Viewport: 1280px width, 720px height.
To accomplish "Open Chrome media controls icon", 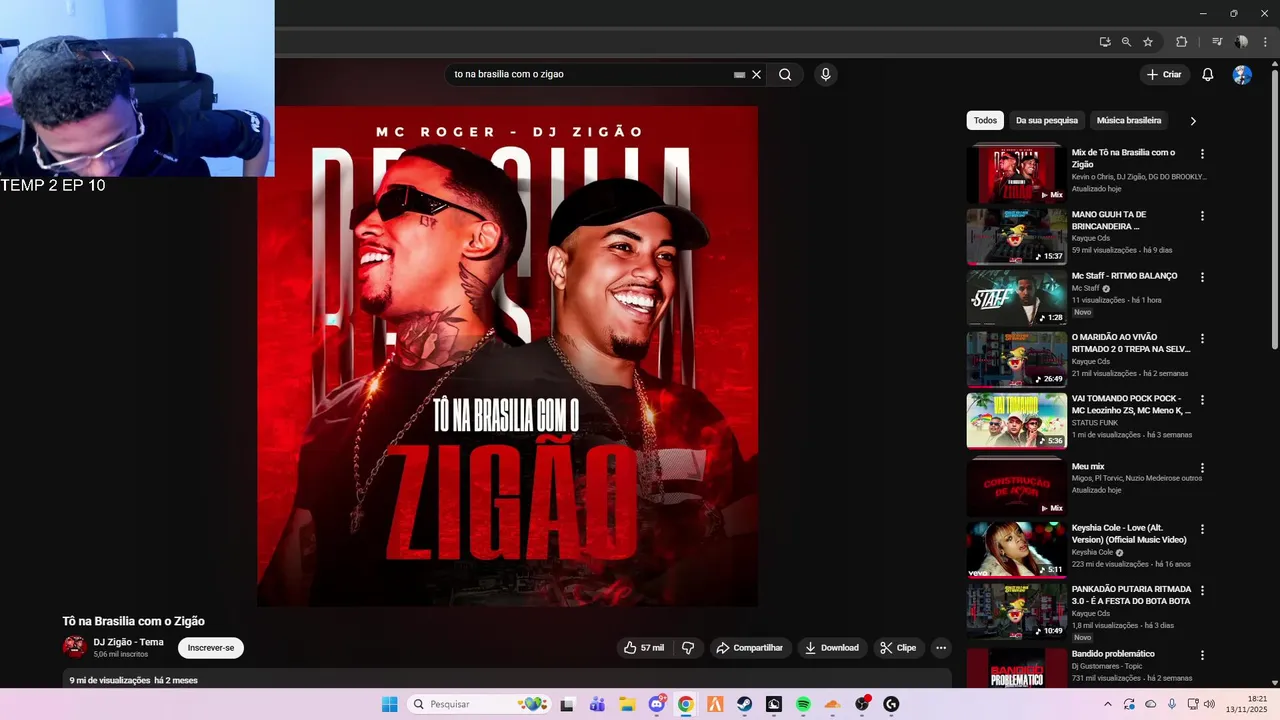I will (1217, 42).
